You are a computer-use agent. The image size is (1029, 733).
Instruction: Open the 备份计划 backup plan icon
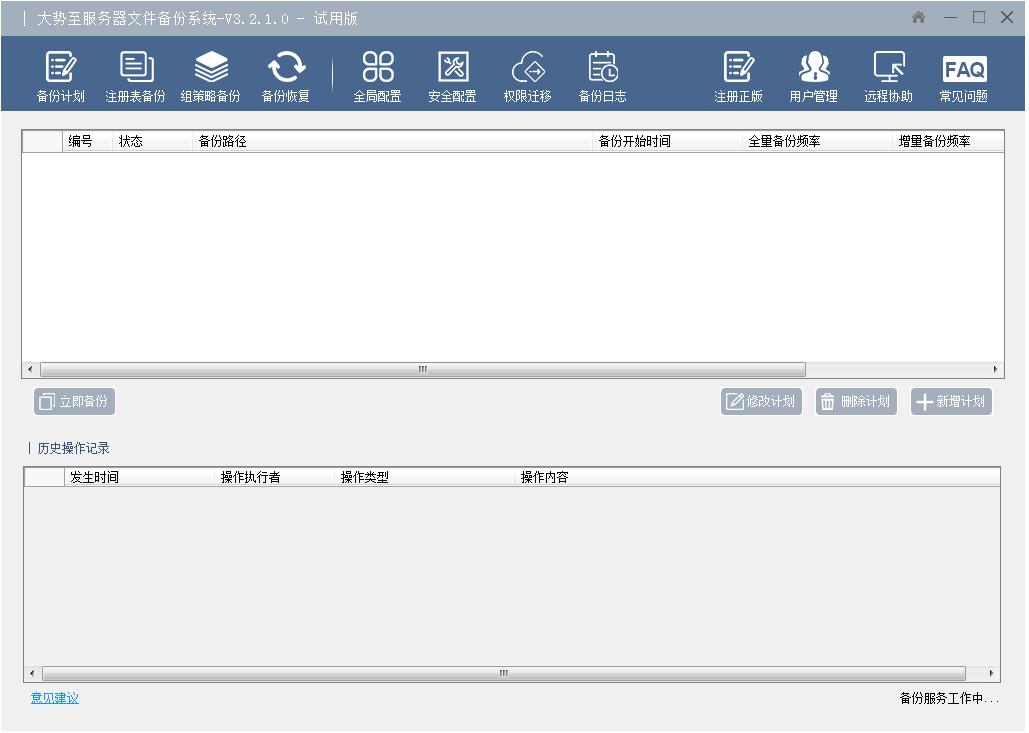click(x=60, y=77)
